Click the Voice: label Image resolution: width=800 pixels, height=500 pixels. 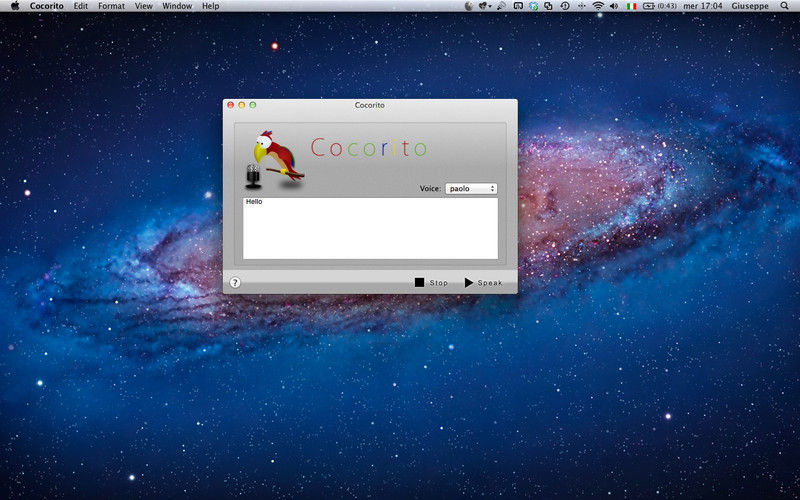pyautogui.click(x=430, y=189)
